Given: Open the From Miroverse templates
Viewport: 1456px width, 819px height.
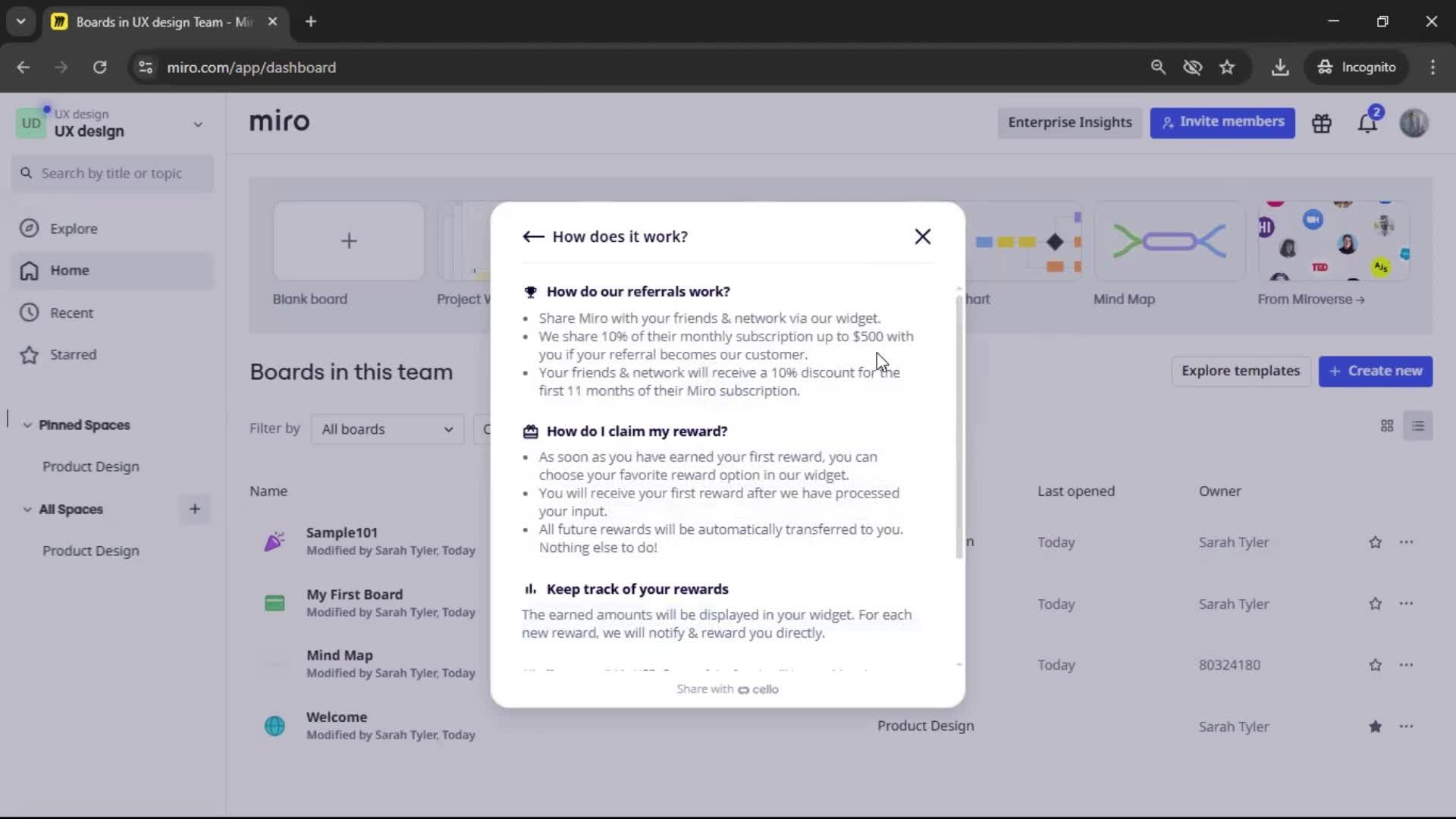Looking at the screenshot, I should pyautogui.click(x=1333, y=241).
